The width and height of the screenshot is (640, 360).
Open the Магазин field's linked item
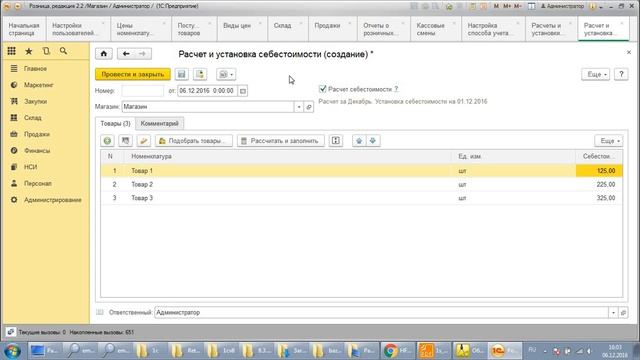[309, 107]
